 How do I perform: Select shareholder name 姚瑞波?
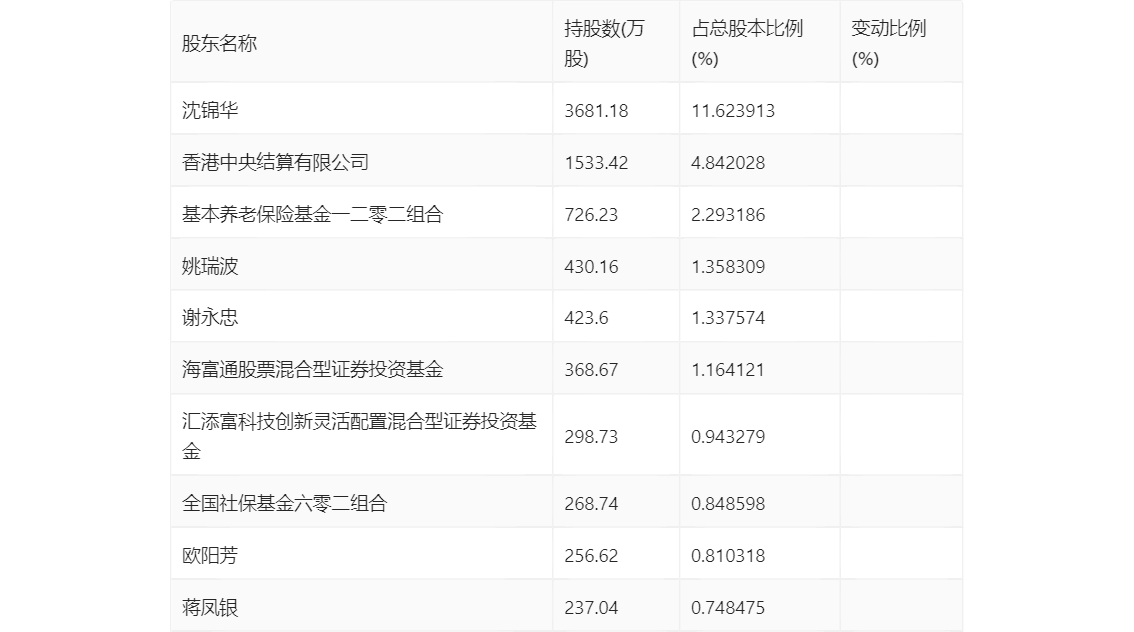point(210,266)
